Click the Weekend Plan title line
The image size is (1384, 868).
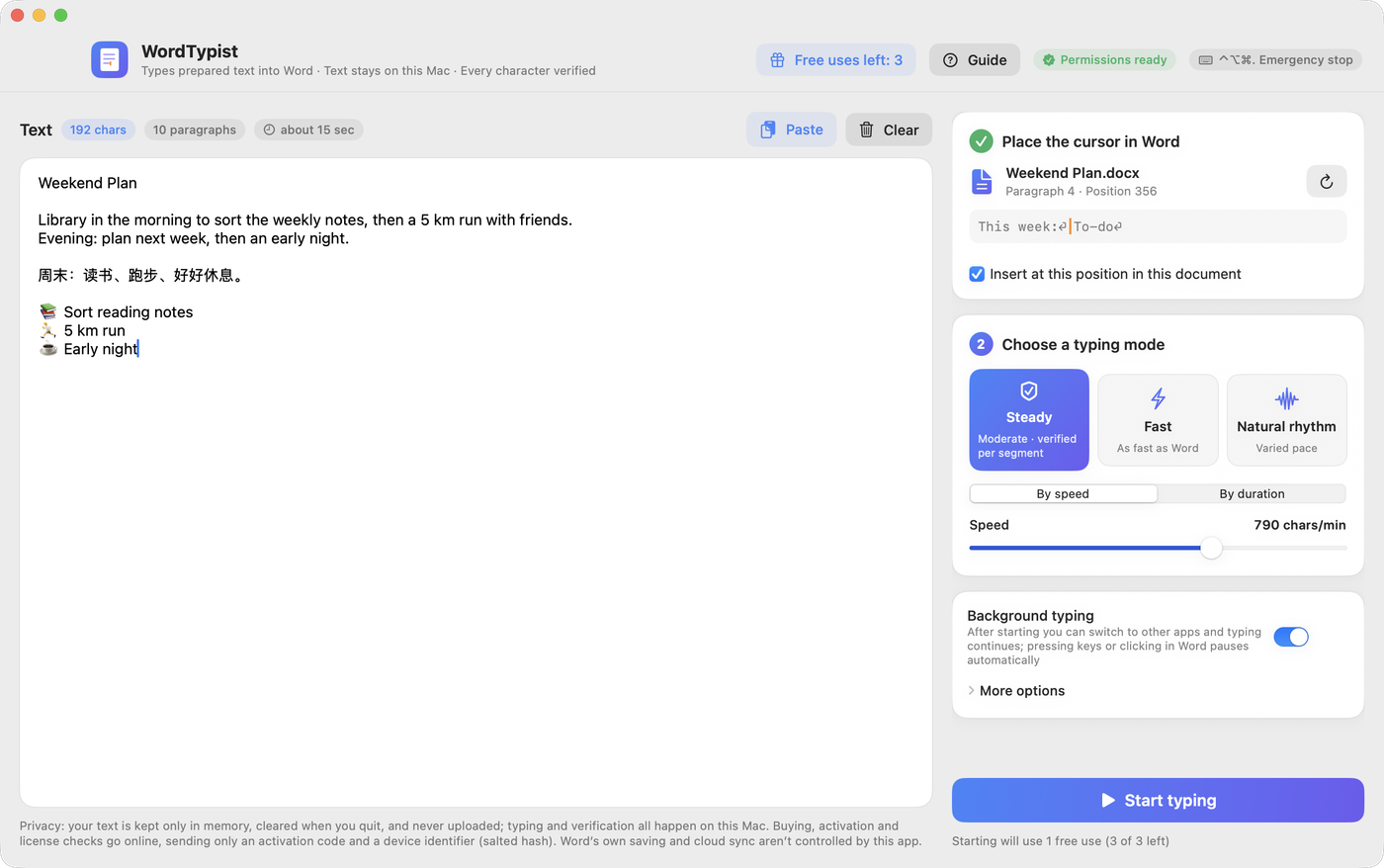coord(88,183)
